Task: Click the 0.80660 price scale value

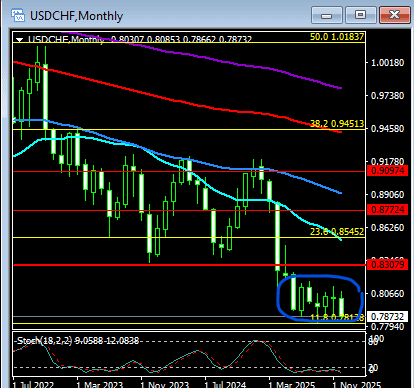Action: (388, 294)
